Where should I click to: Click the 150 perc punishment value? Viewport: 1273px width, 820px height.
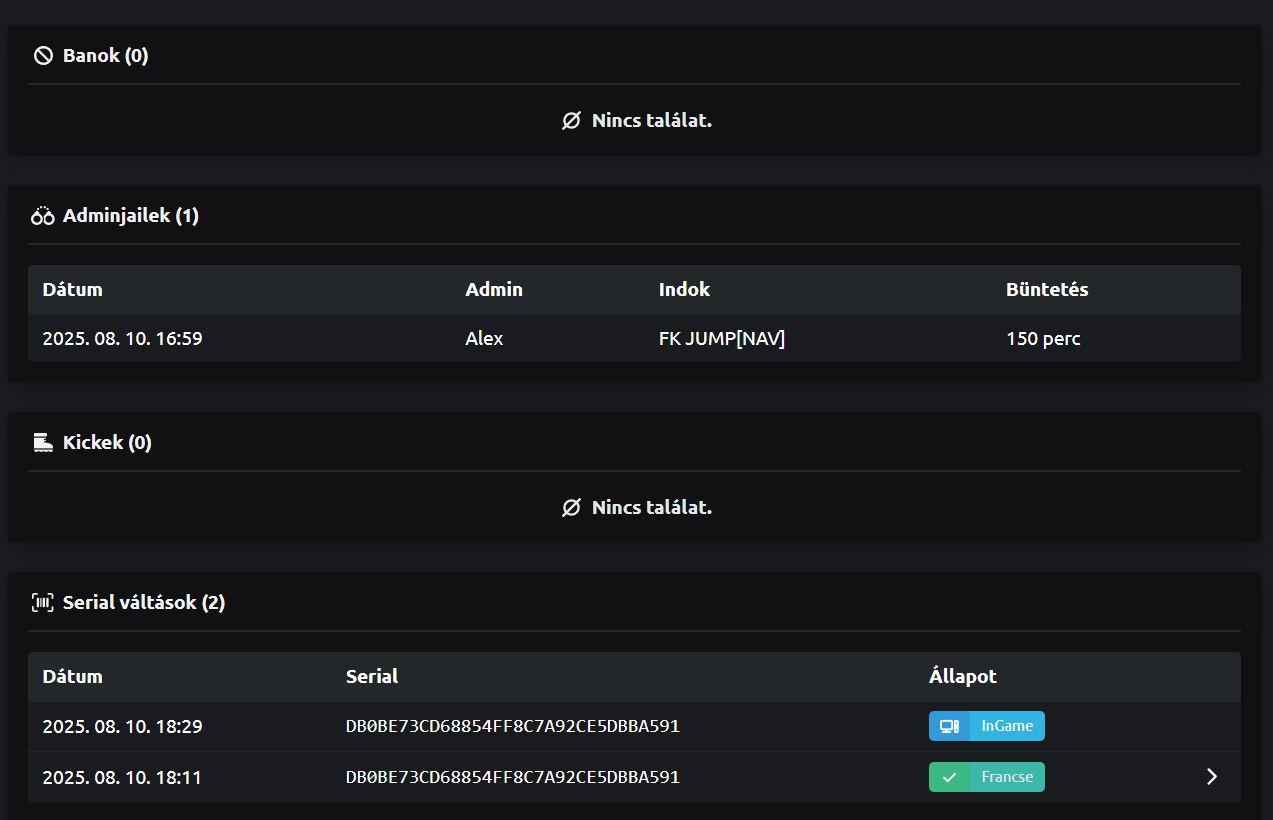coord(1043,339)
